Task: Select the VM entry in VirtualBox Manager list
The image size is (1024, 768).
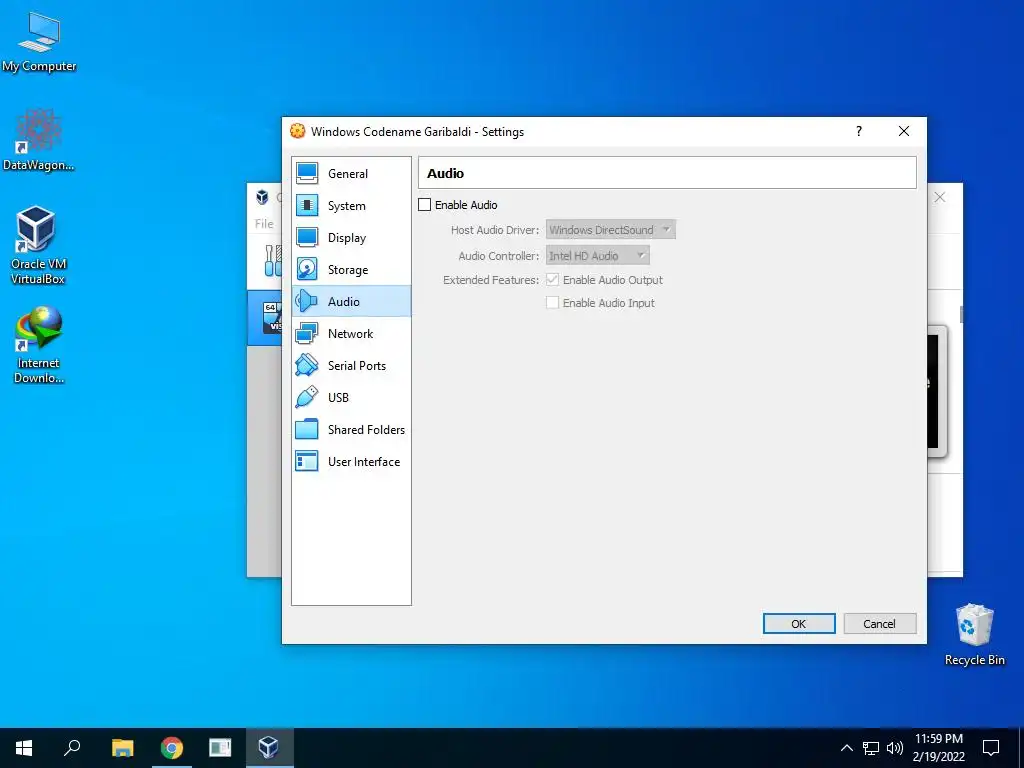Action: 264,318
